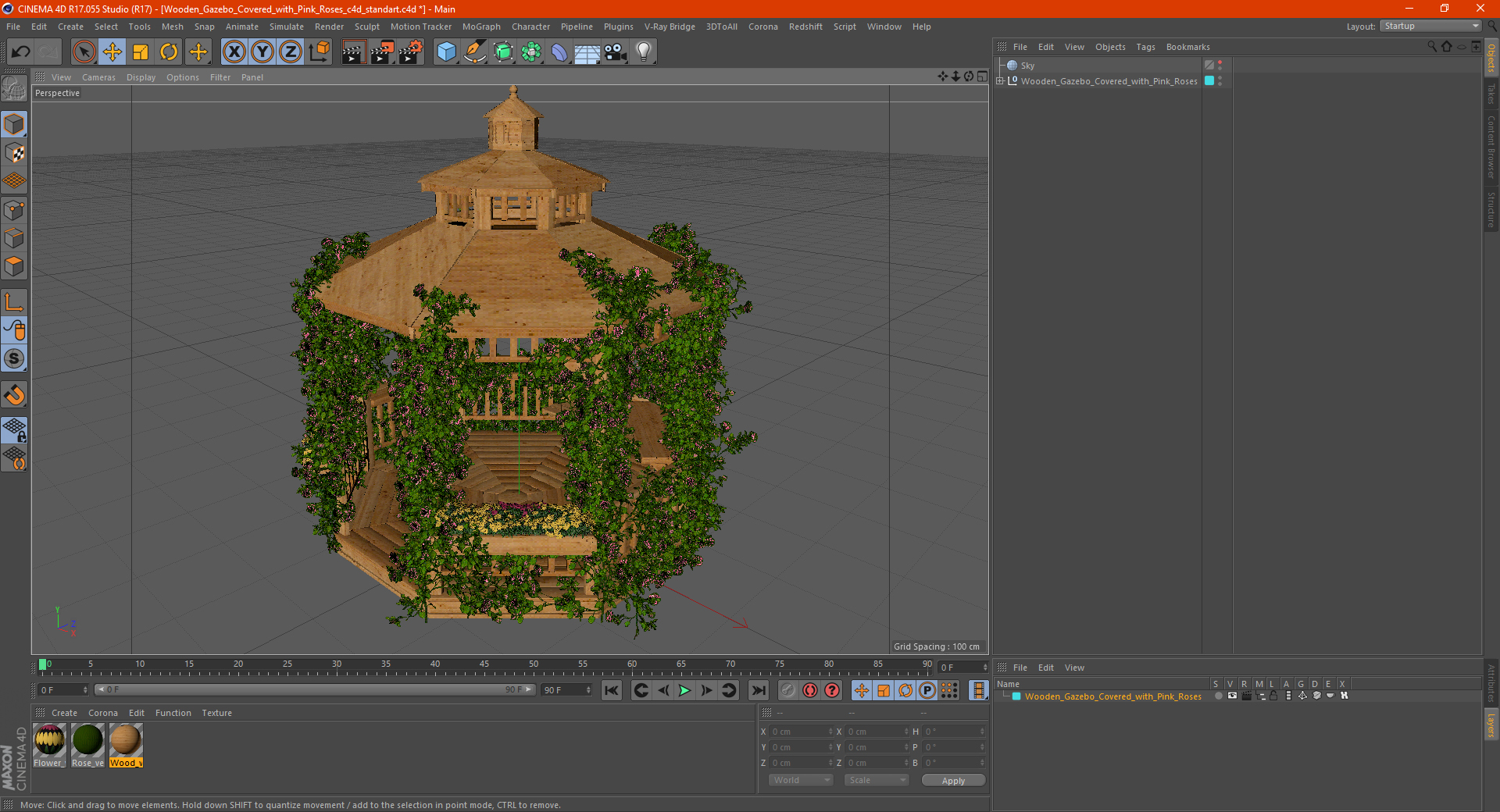Select the Live Selection tool

pos(84,52)
